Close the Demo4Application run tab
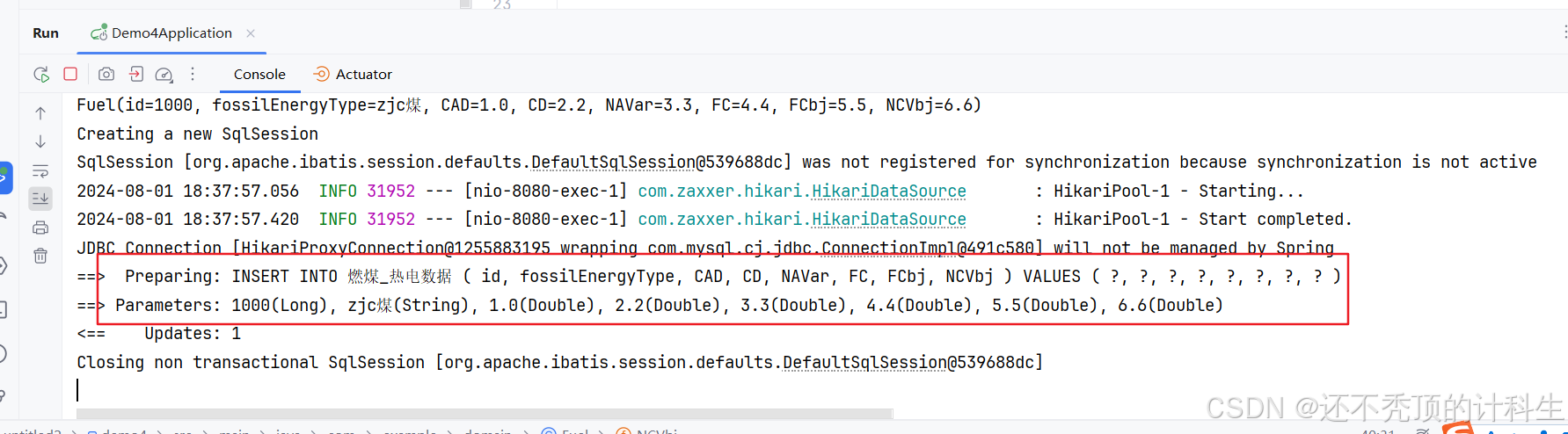Screen dimensions: 1568x434 [251, 33]
